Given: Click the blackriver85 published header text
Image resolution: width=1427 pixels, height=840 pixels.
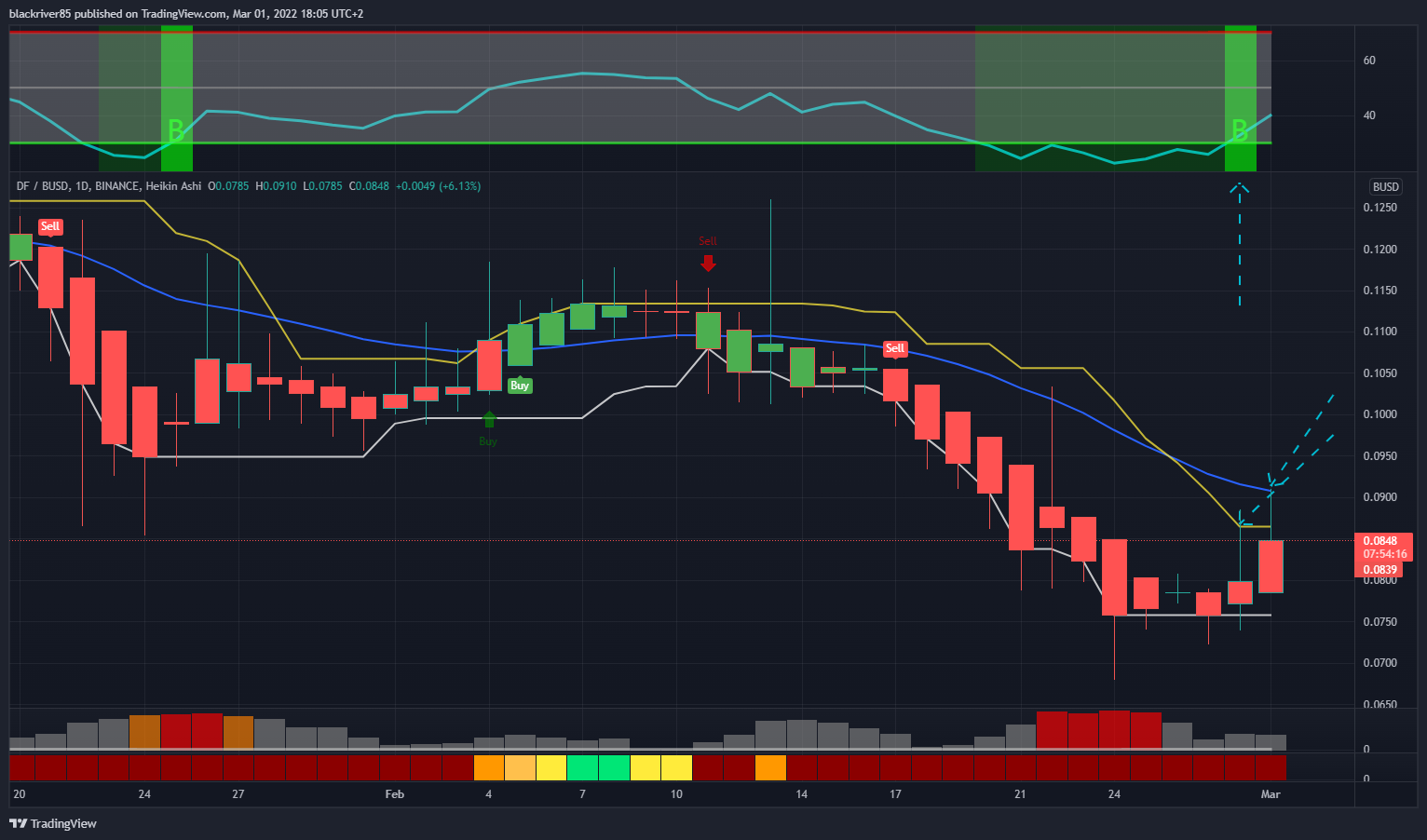Looking at the screenshot, I should (186, 14).
